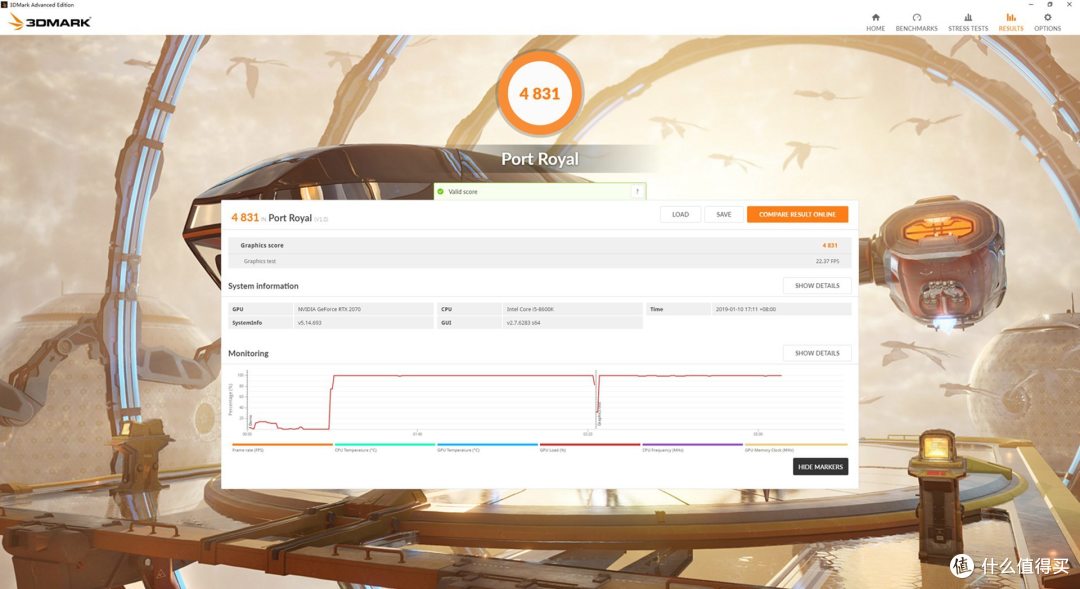
Task: Go to the Benchmarks tab
Action: 916,22
